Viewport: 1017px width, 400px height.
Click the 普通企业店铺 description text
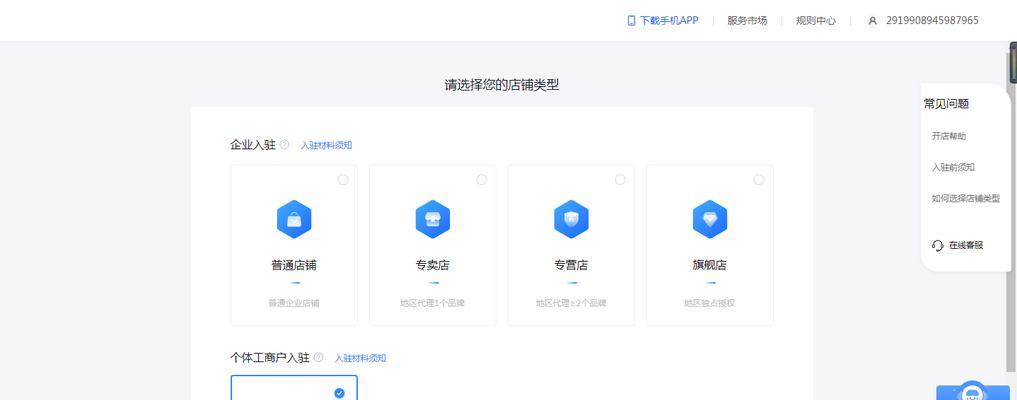coord(294,303)
